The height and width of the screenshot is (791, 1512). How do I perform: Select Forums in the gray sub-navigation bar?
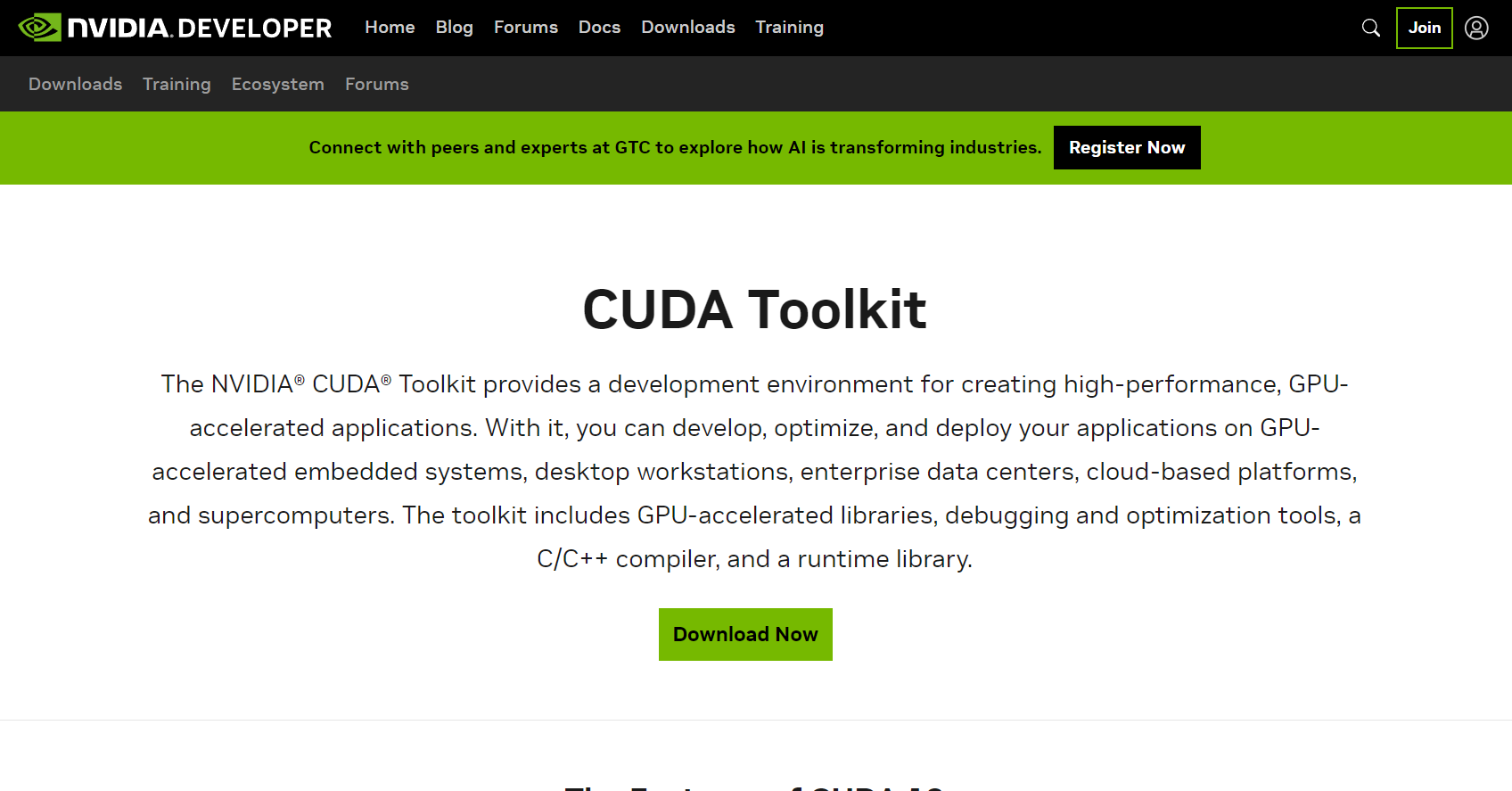coord(376,84)
